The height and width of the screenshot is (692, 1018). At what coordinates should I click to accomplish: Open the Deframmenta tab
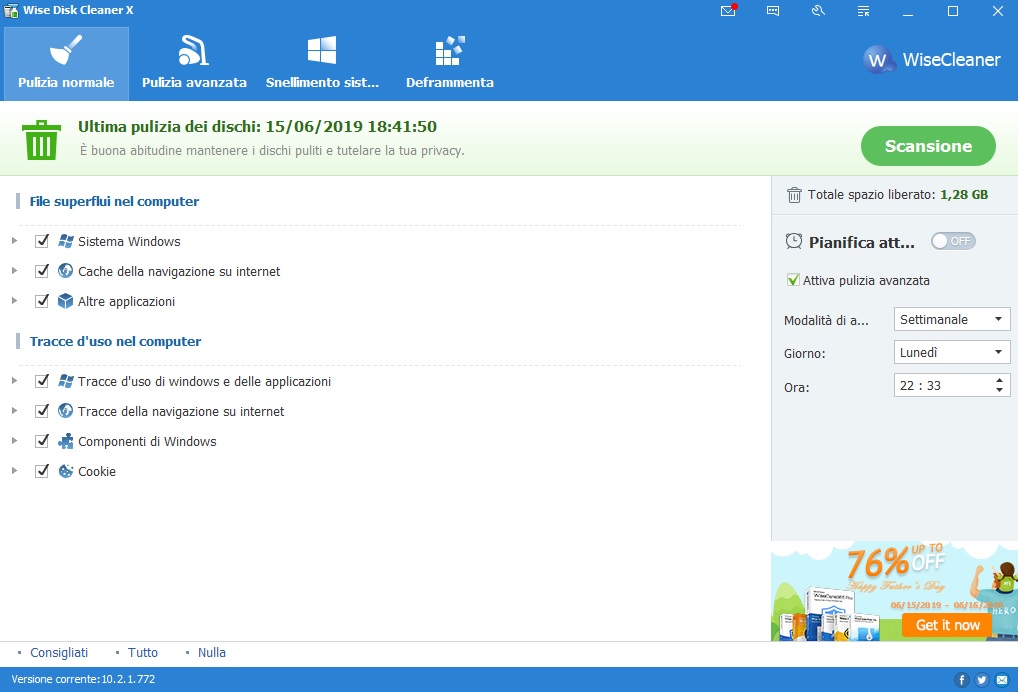[450, 64]
